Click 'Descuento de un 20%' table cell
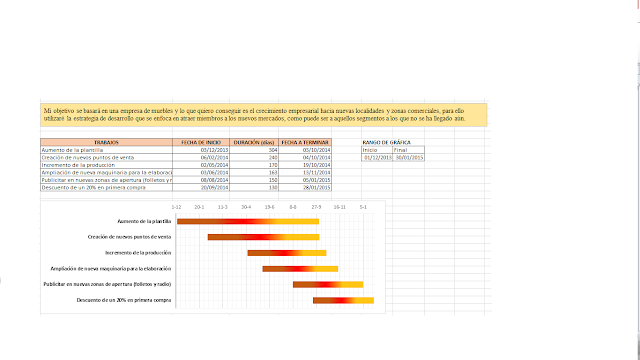 pyautogui.click(x=106, y=187)
